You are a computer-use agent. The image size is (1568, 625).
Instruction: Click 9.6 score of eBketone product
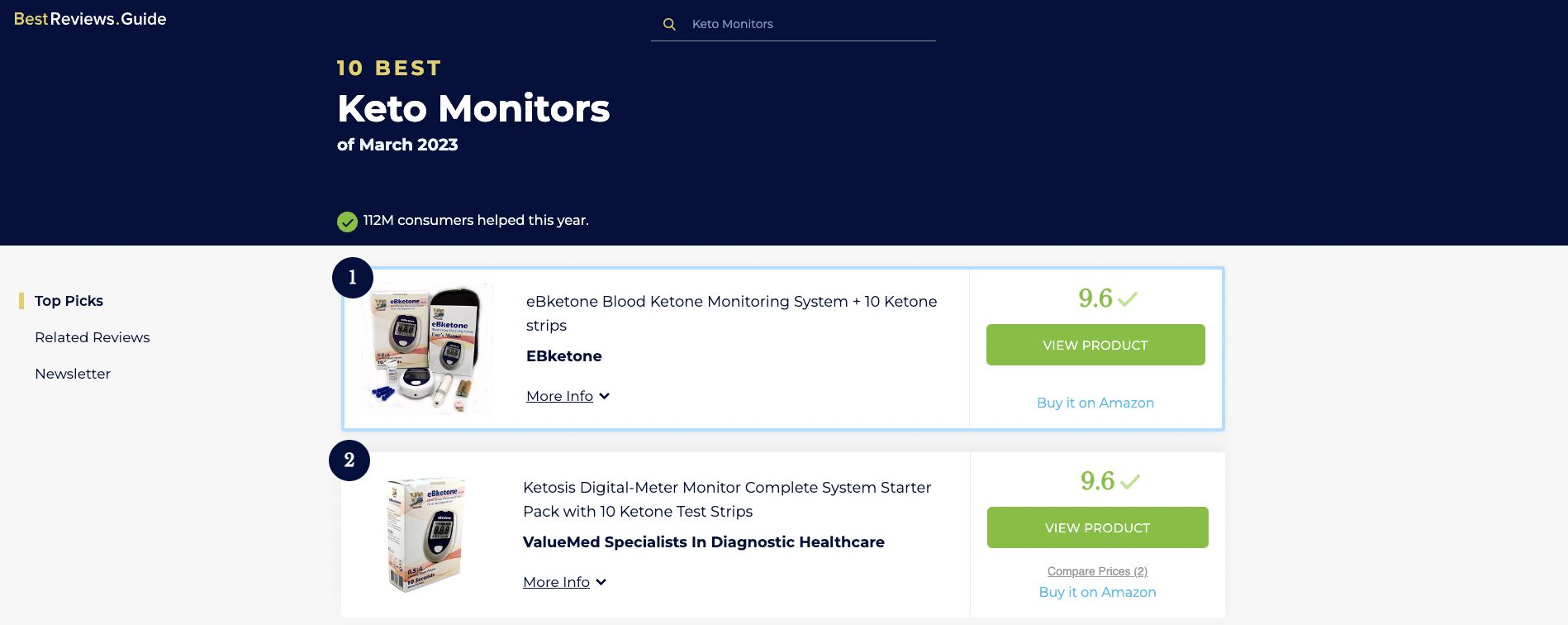pos(1095,298)
